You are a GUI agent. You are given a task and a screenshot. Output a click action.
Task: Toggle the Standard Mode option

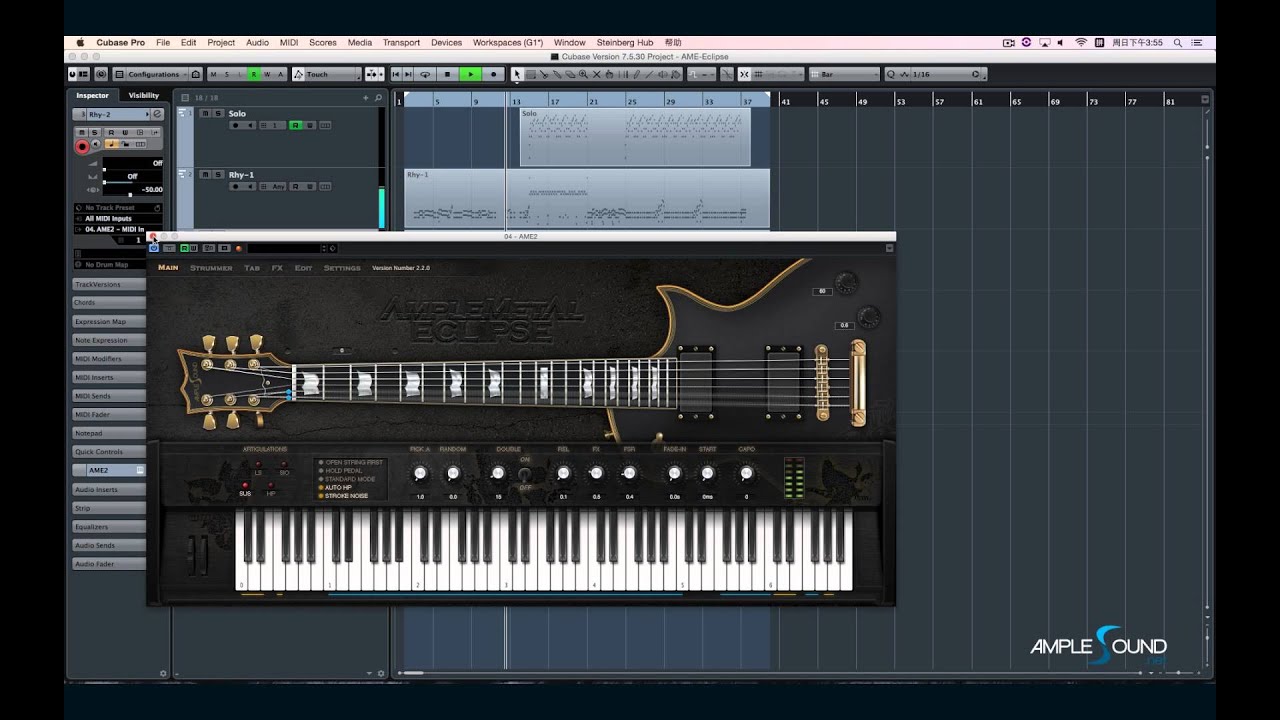(x=347, y=479)
